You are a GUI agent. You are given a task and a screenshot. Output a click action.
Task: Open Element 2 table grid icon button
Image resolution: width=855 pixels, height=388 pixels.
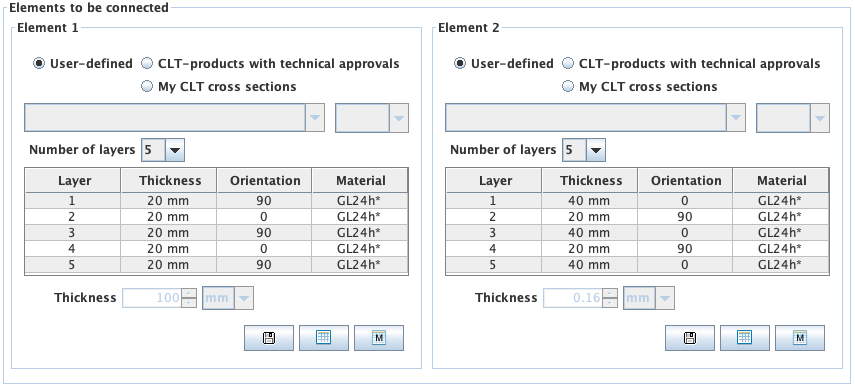745,338
